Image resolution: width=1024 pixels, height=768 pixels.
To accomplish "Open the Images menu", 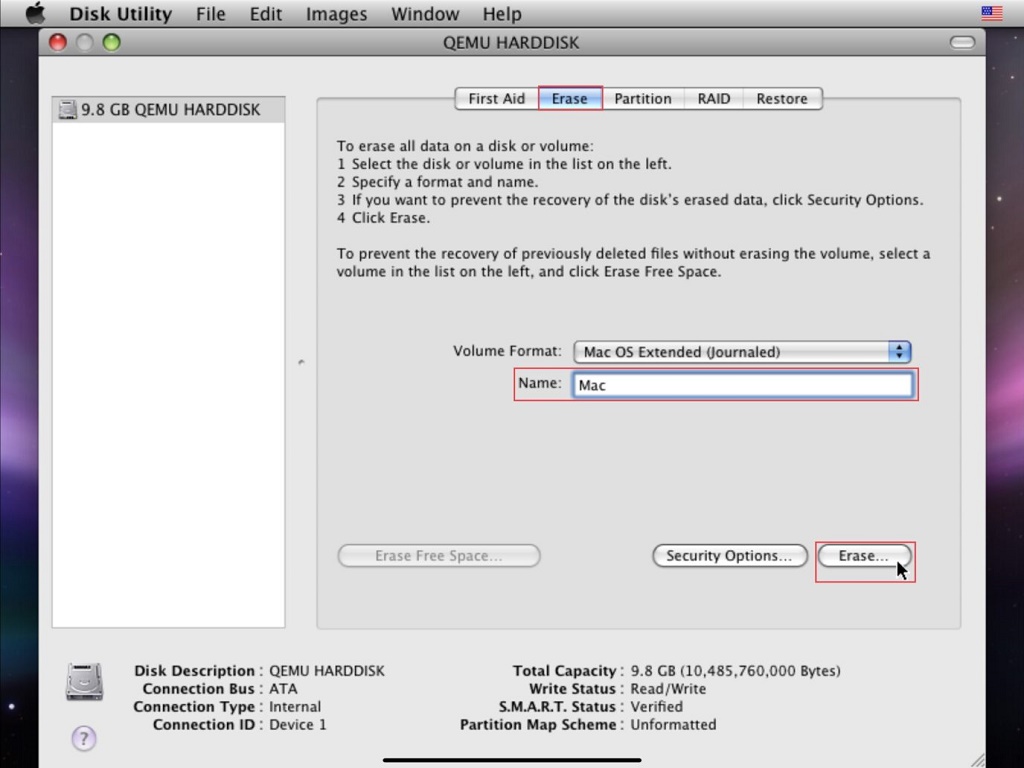I will [336, 14].
